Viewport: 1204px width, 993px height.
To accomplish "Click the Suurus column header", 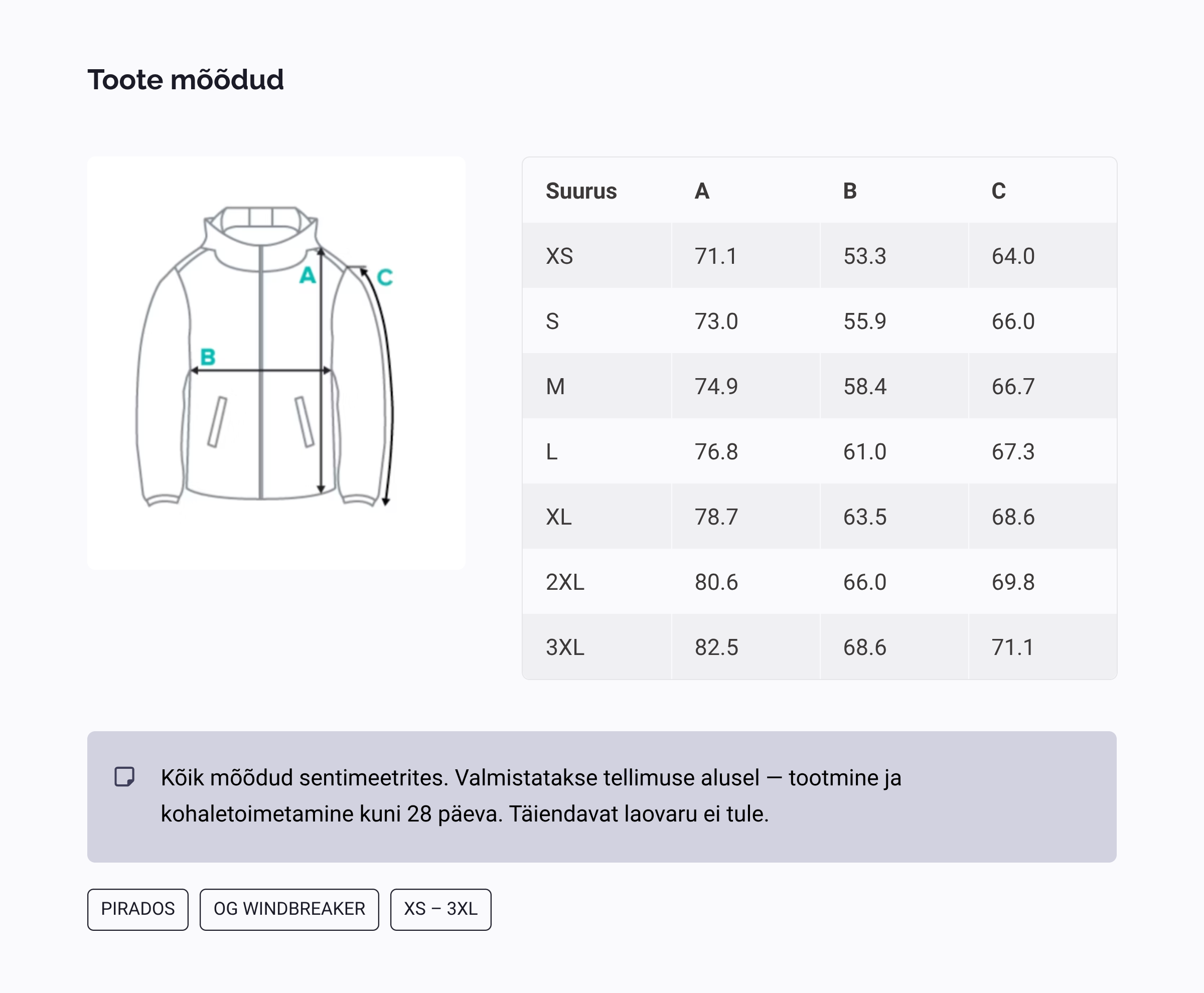I will coord(581,191).
